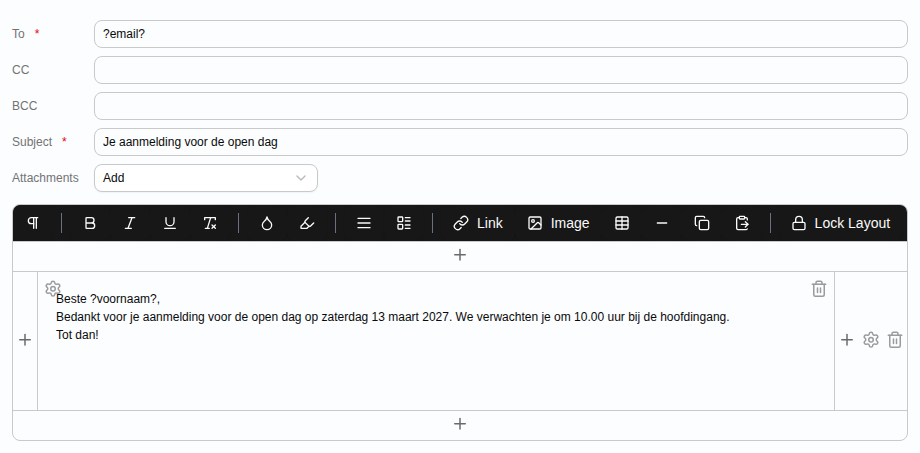Add a column left of the text block
The image size is (920, 453).
pos(25,340)
